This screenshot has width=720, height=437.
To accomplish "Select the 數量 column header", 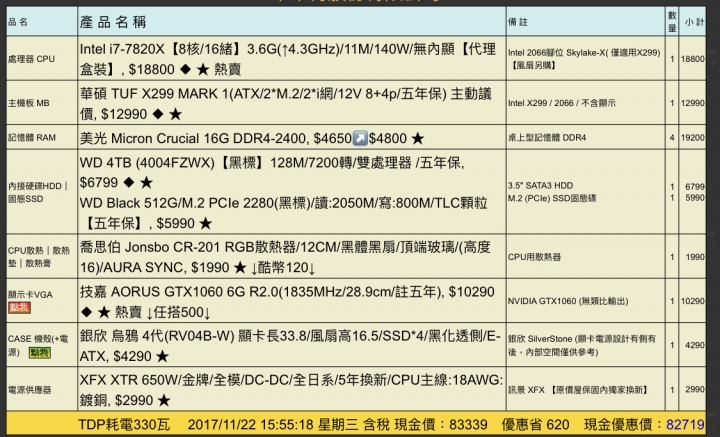I will (x=672, y=22).
